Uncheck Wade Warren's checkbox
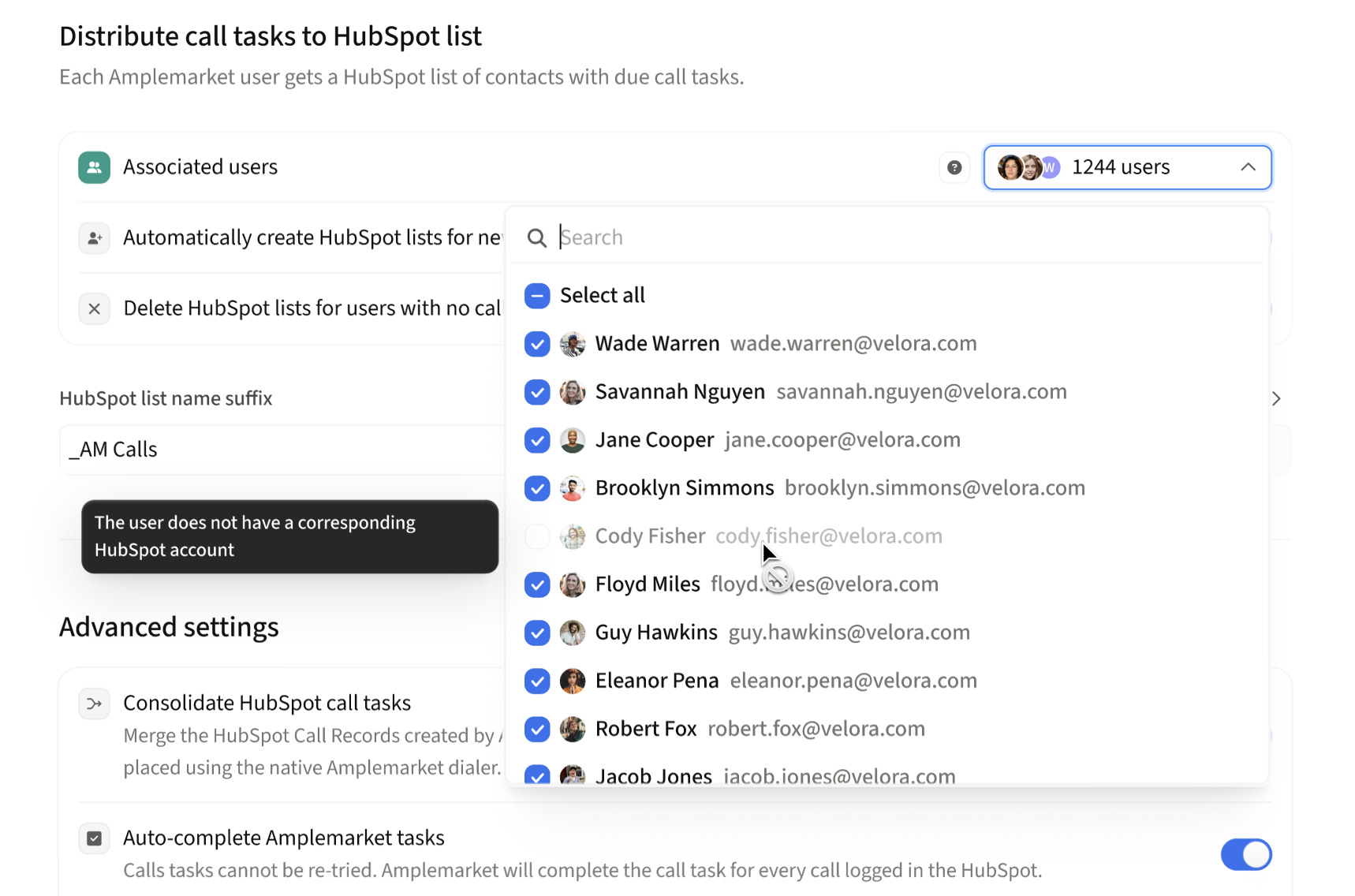This screenshot has width=1355, height=896. pos(537,344)
